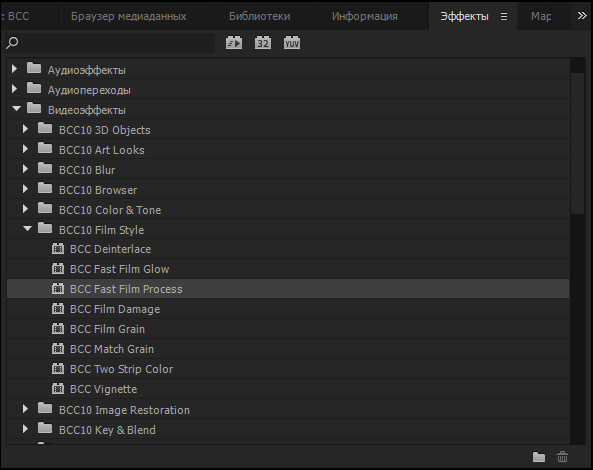Screen dimensions: 593x470
Task: Switch to the Информация tab
Action: click(365, 16)
